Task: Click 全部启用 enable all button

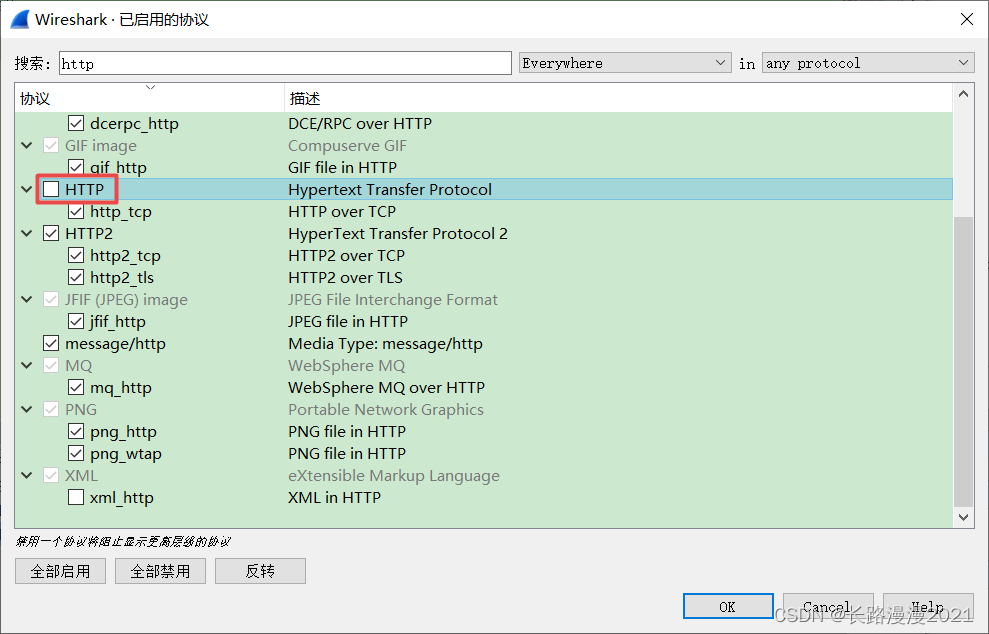Action: pyautogui.click(x=61, y=571)
